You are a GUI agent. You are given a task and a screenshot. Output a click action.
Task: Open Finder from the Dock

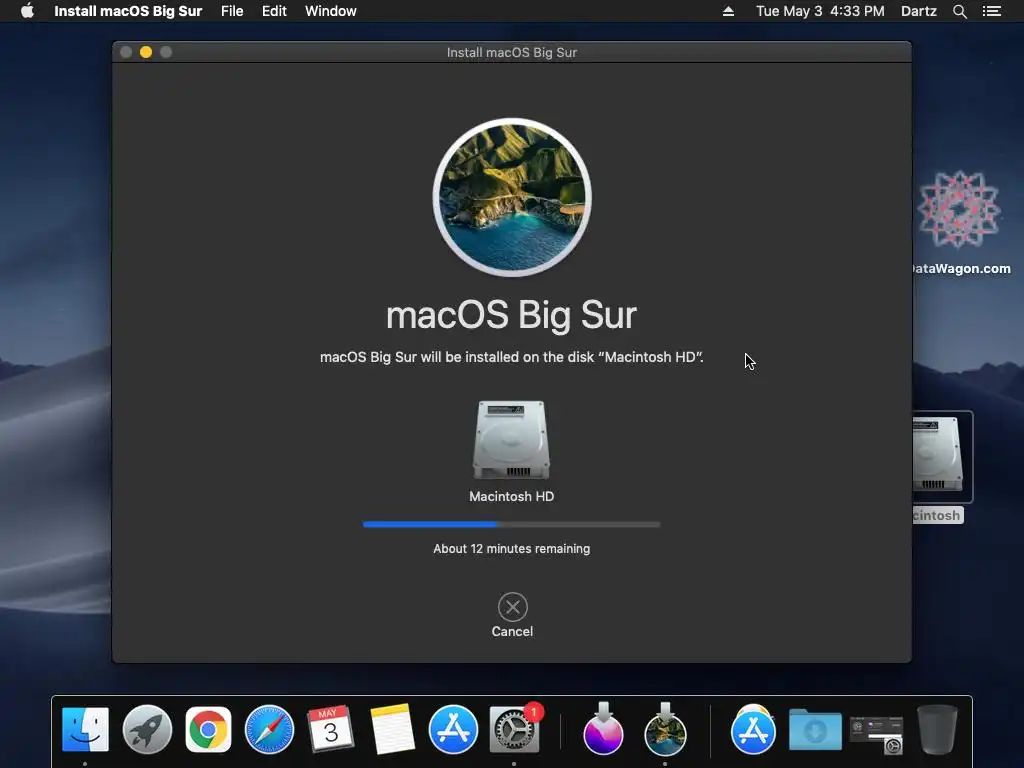(x=85, y=729)
